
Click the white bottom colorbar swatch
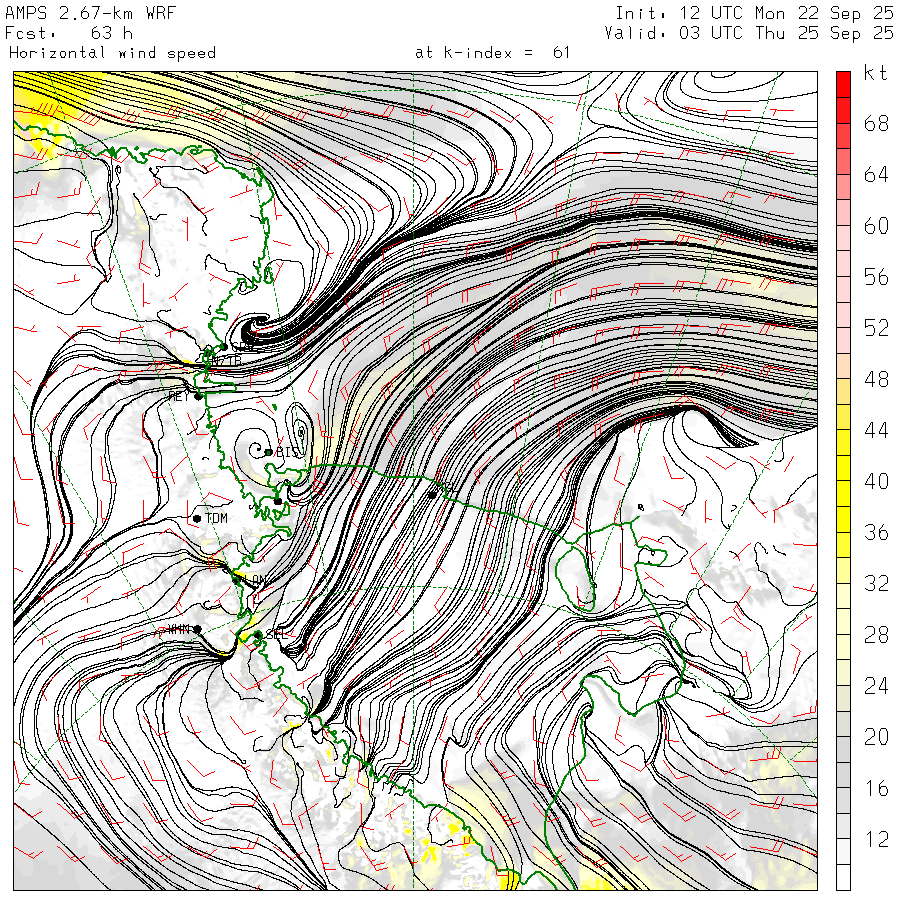click(842, 878)
